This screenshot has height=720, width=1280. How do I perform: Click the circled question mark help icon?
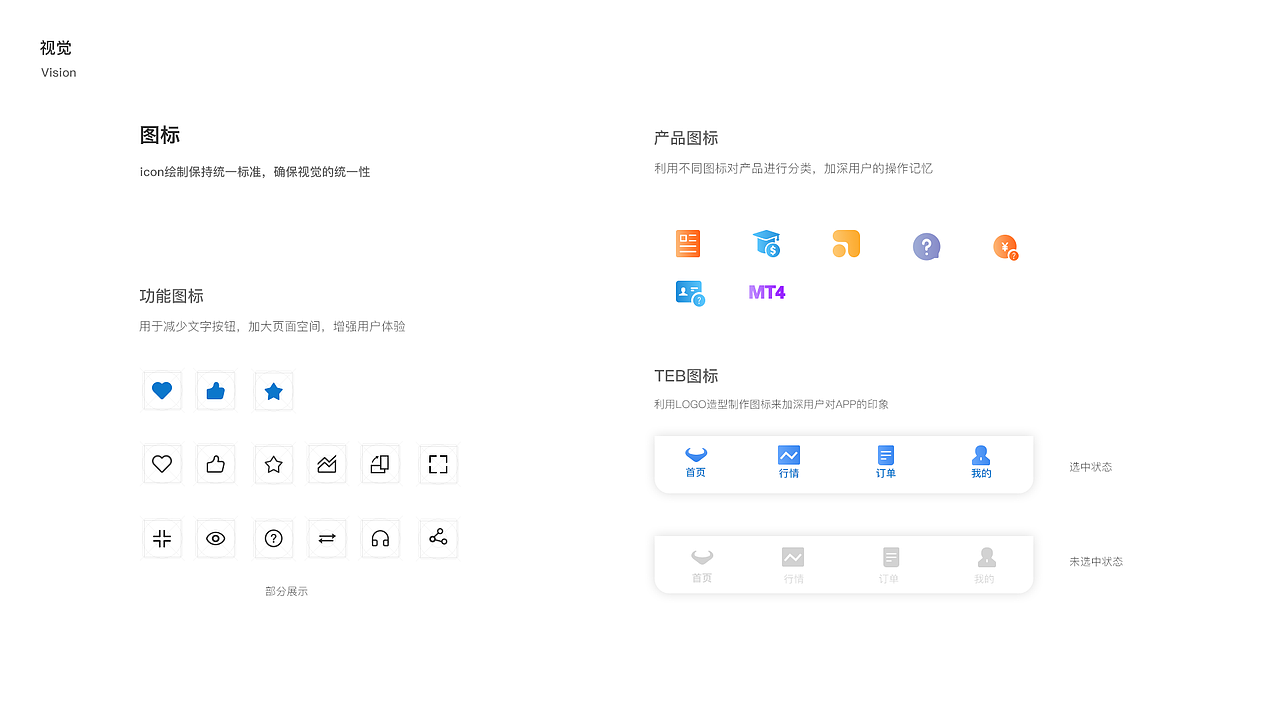(x=273, y=538)
